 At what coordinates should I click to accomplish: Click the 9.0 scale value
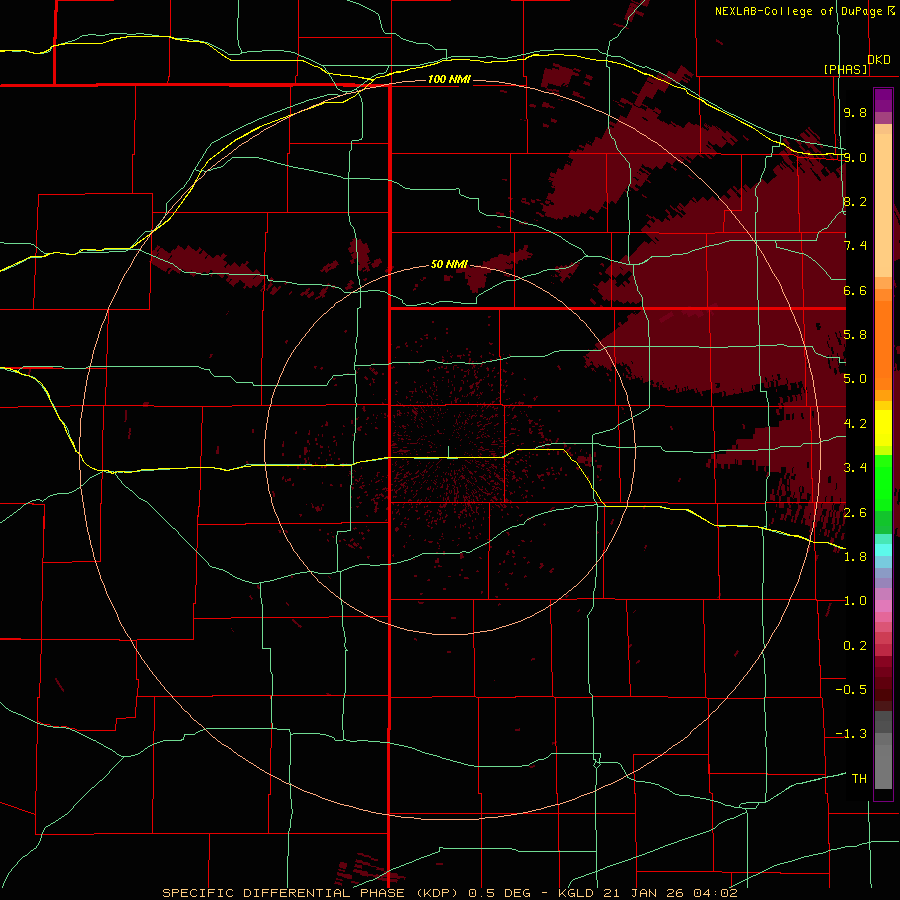[x=855, y=157]
